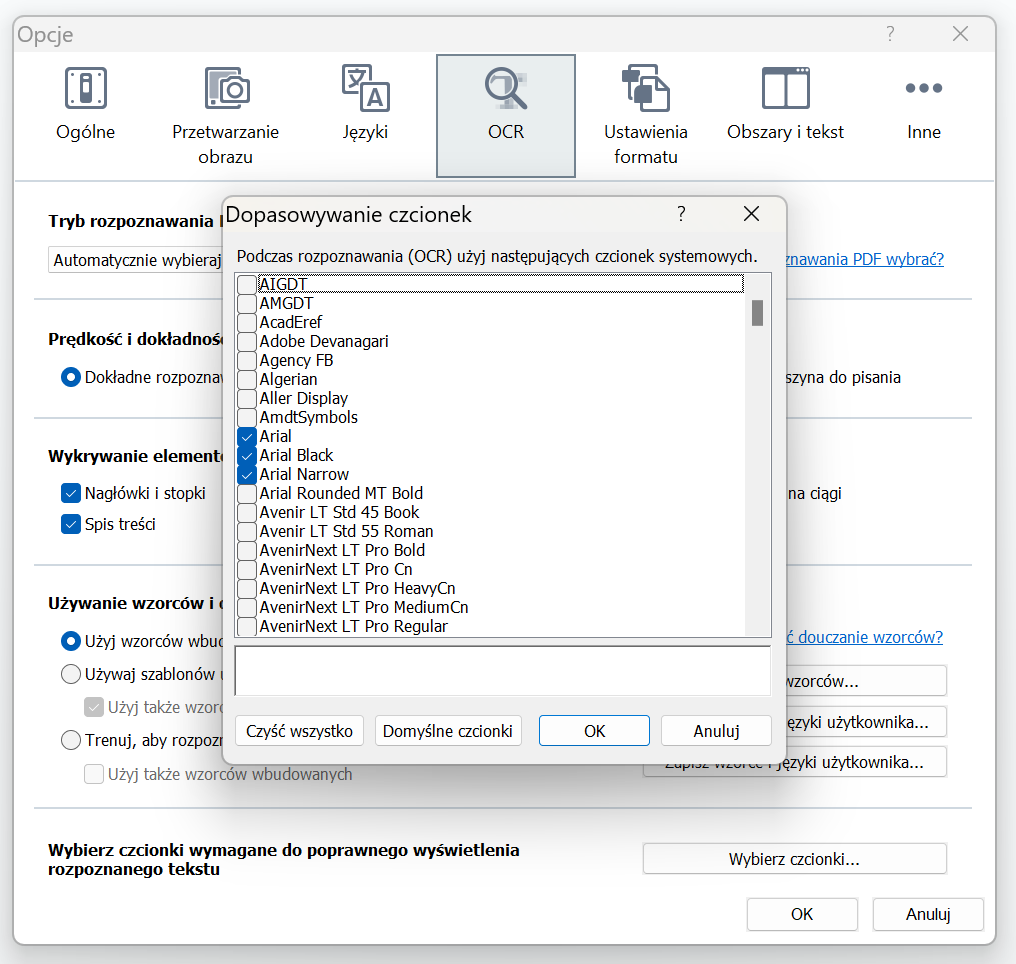The image size is (1016, 964).
Task: Click the empty text field below font list
Action: coord(502,671)
